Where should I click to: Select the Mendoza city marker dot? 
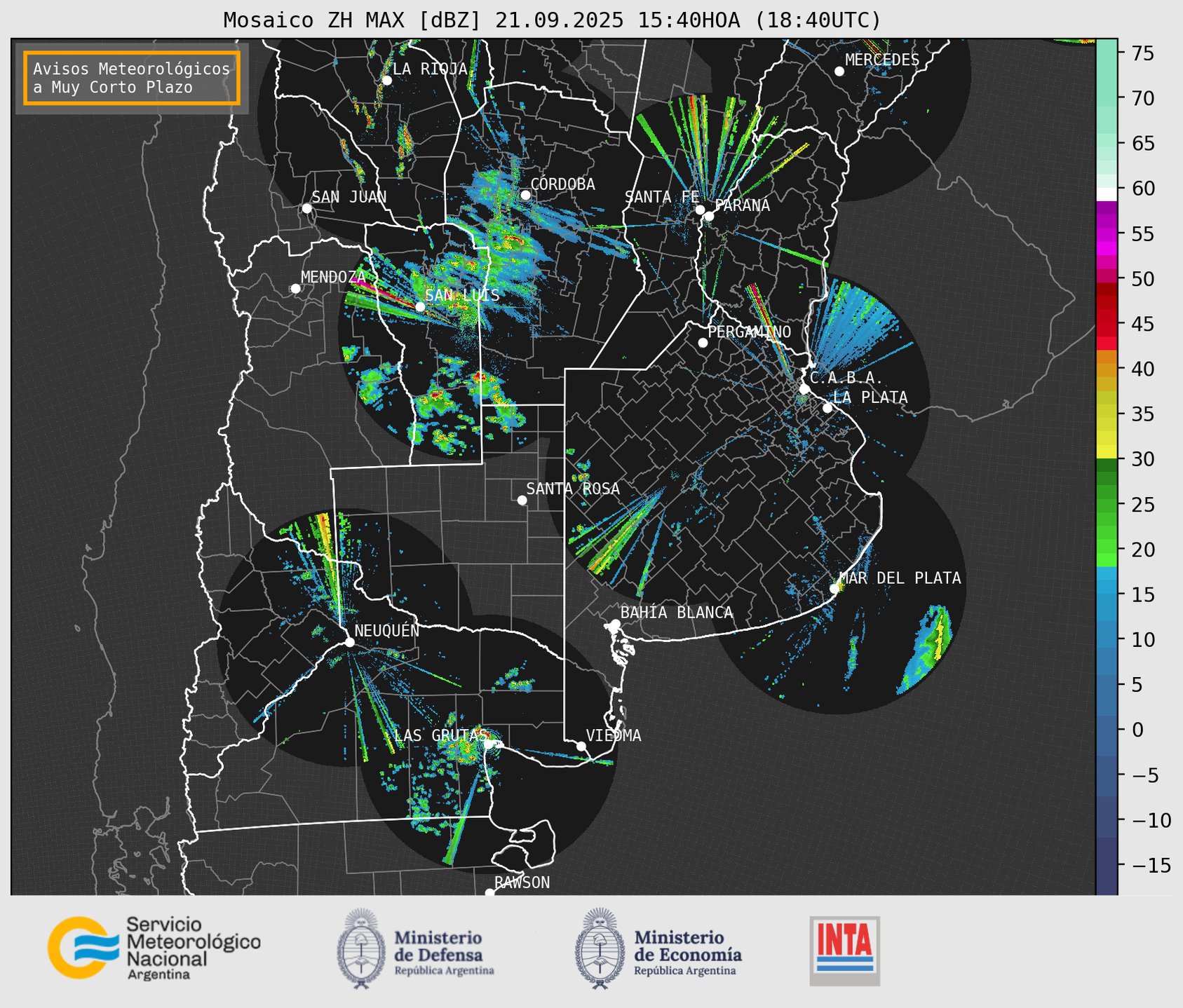295,289
